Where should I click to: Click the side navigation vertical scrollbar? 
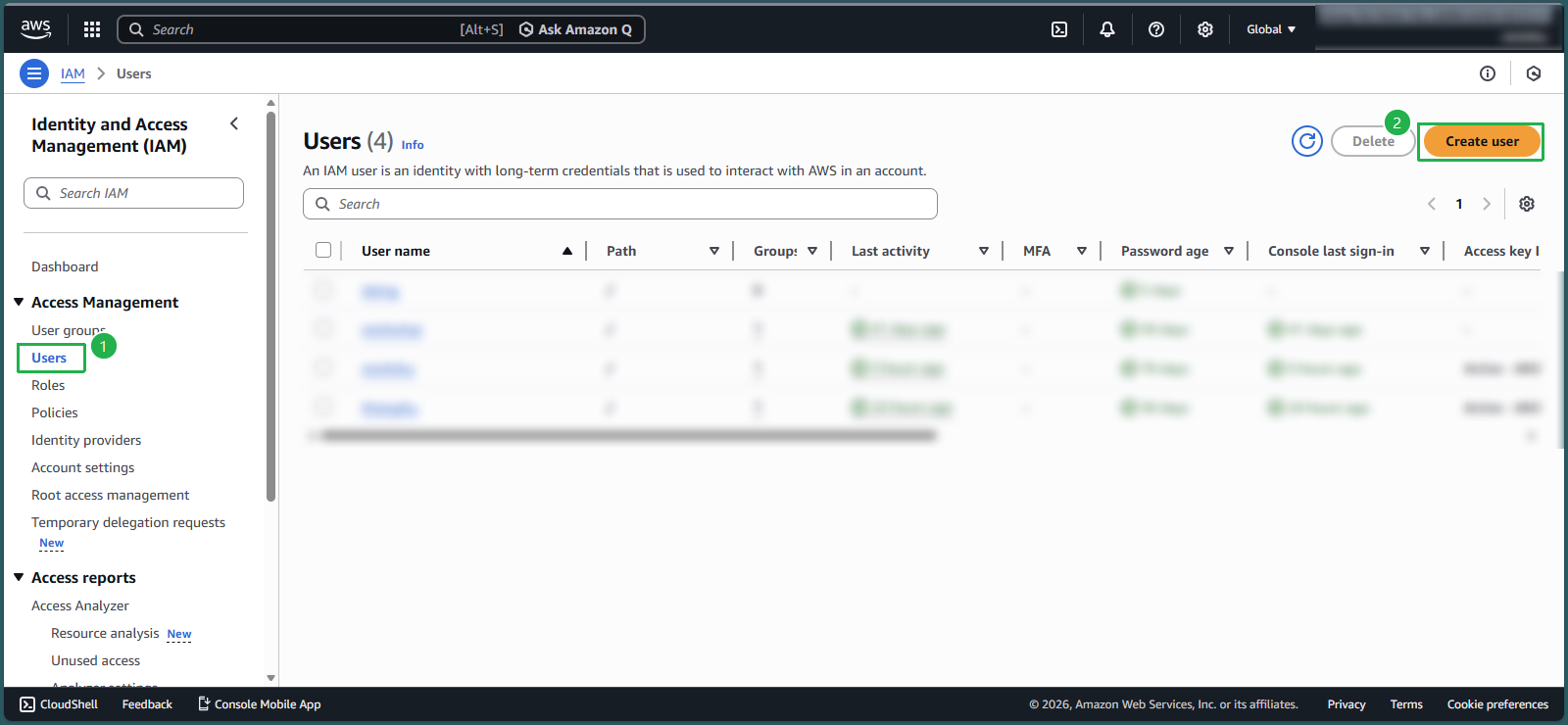271,306
